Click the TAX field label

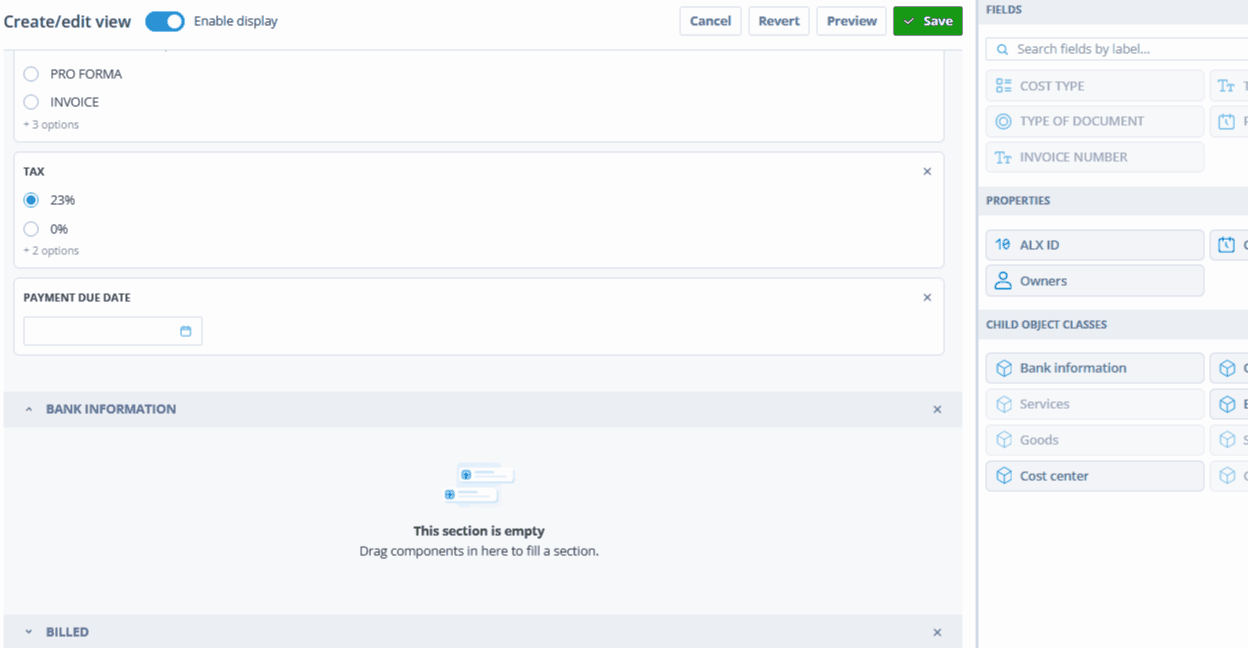(34, 172)
